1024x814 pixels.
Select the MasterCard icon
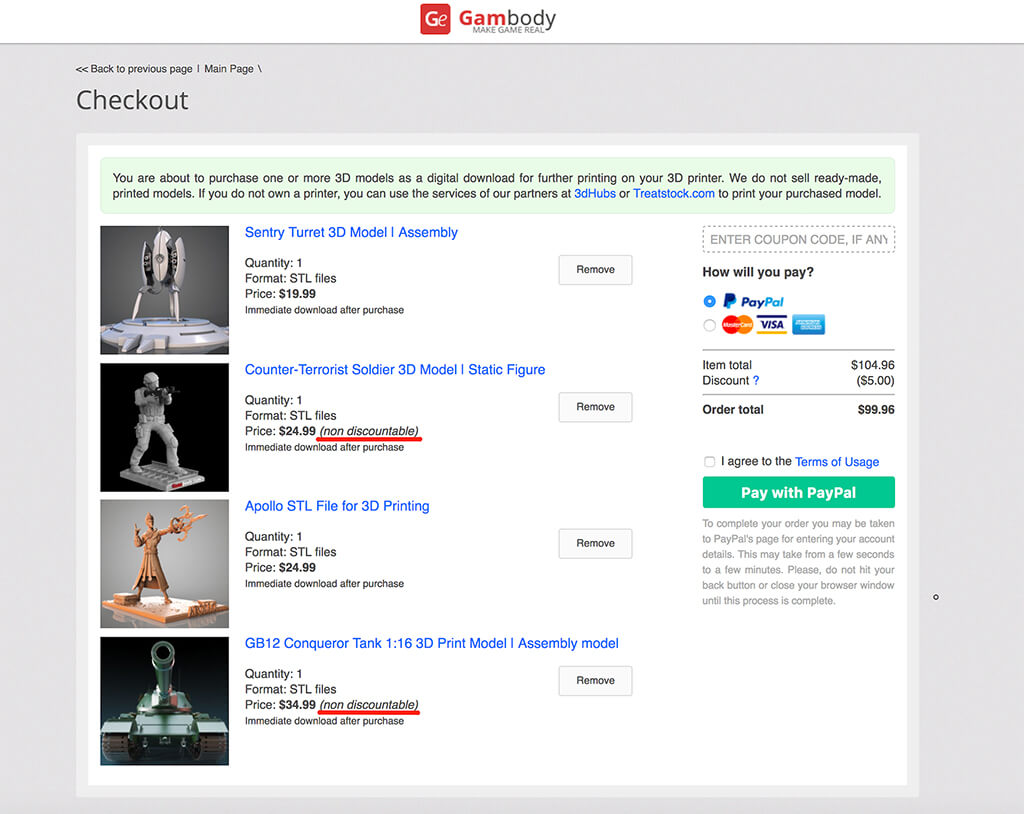(x=736, y=324)
